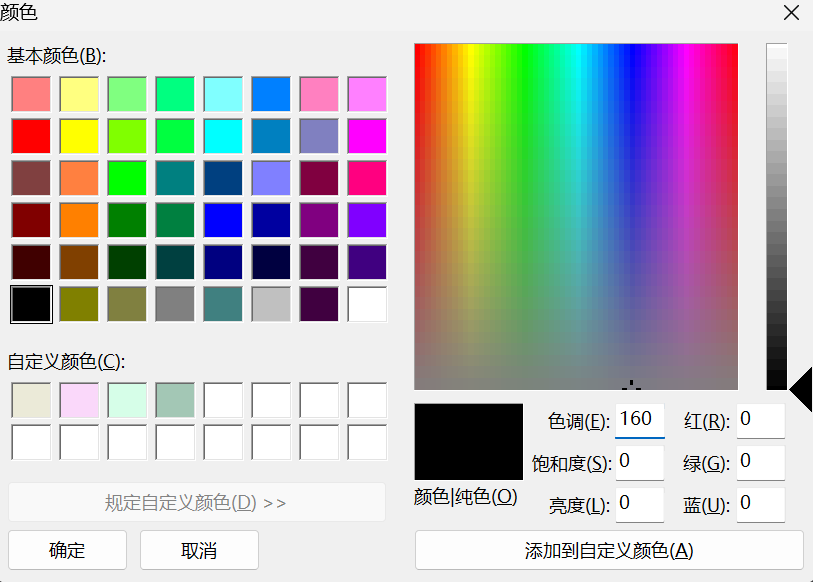Focus the 饱和度 input field
The width and height of the screenshot is (813, 582).
click(639, 462)
